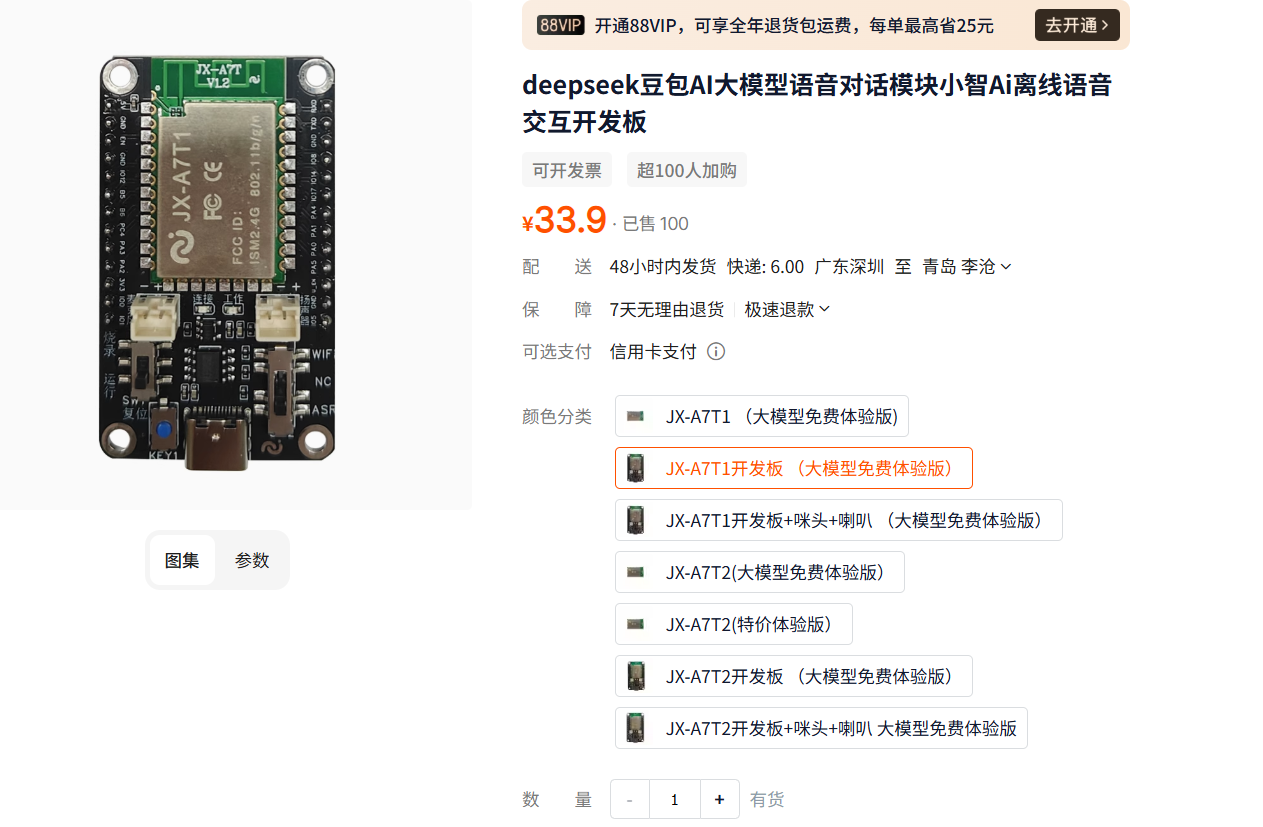
Task: Open the 7天无理由退货 guarantee link
Action: [x=666, y=309]
